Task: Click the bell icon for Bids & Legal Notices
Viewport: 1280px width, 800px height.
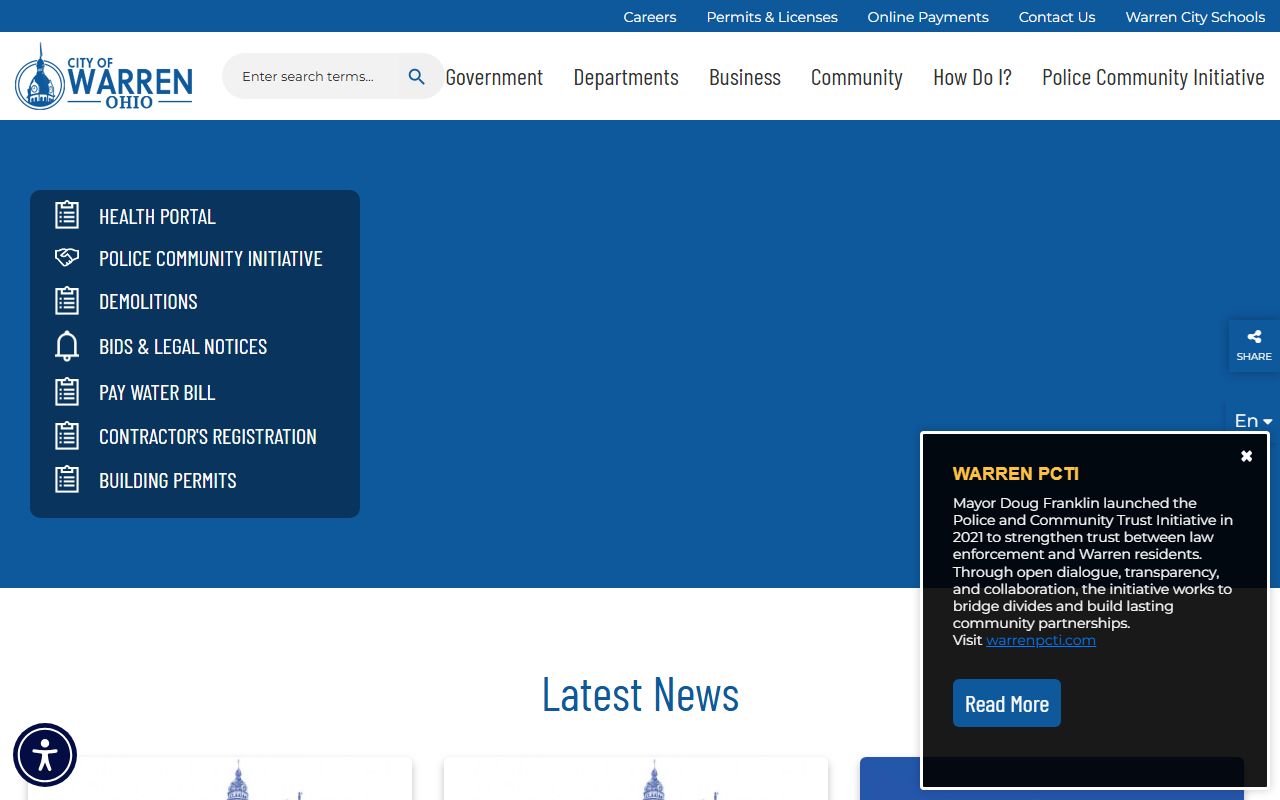Action: (67, 346)
